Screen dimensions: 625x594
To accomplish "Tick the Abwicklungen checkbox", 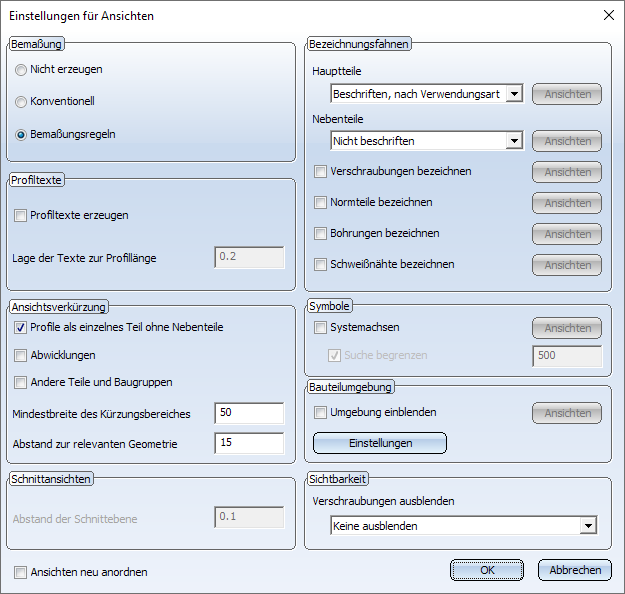I will point(21,354).
